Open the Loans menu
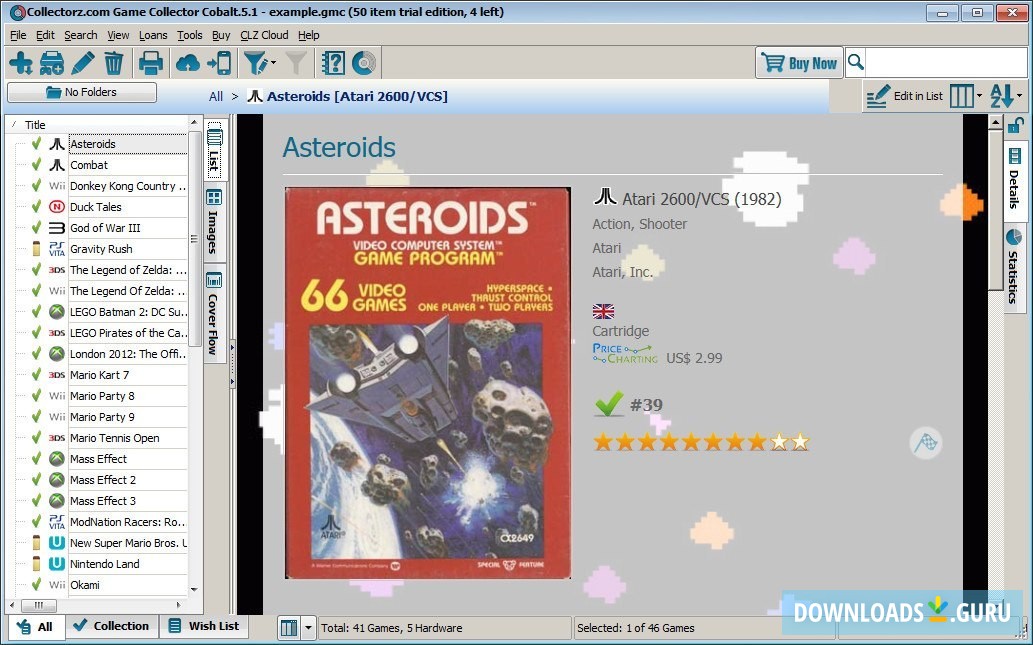 click(153, 35)
